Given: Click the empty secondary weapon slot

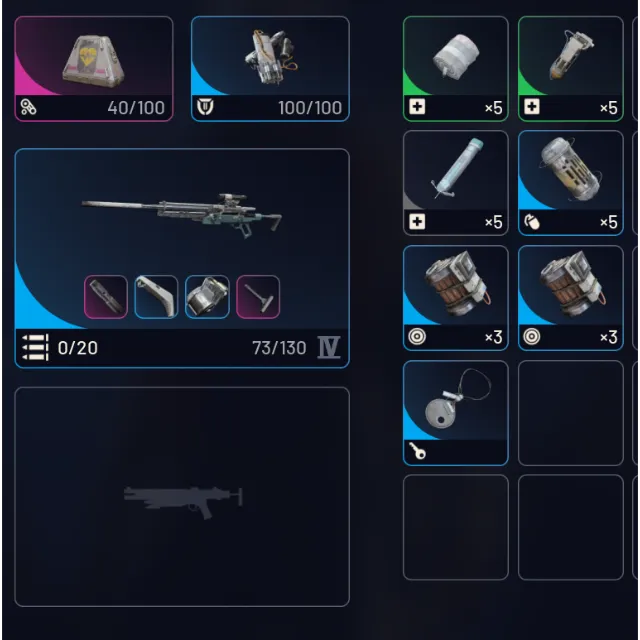Looking at the screenshot, I should [x=182, y=497].
